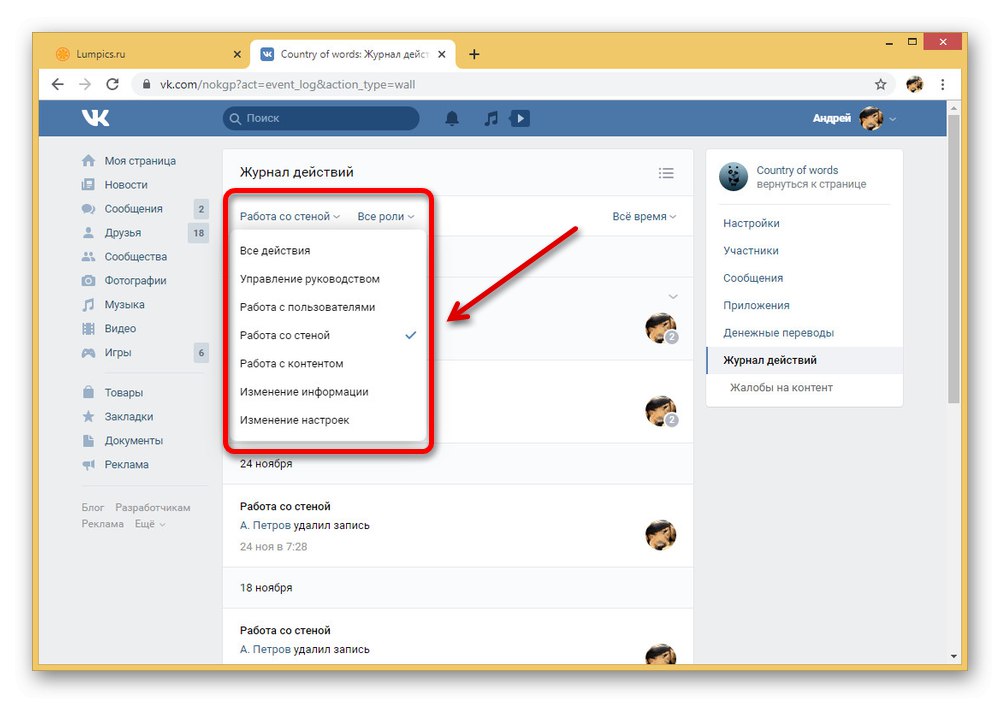
Task: Open Моя страница home icon
Action: tap(89, 161)
